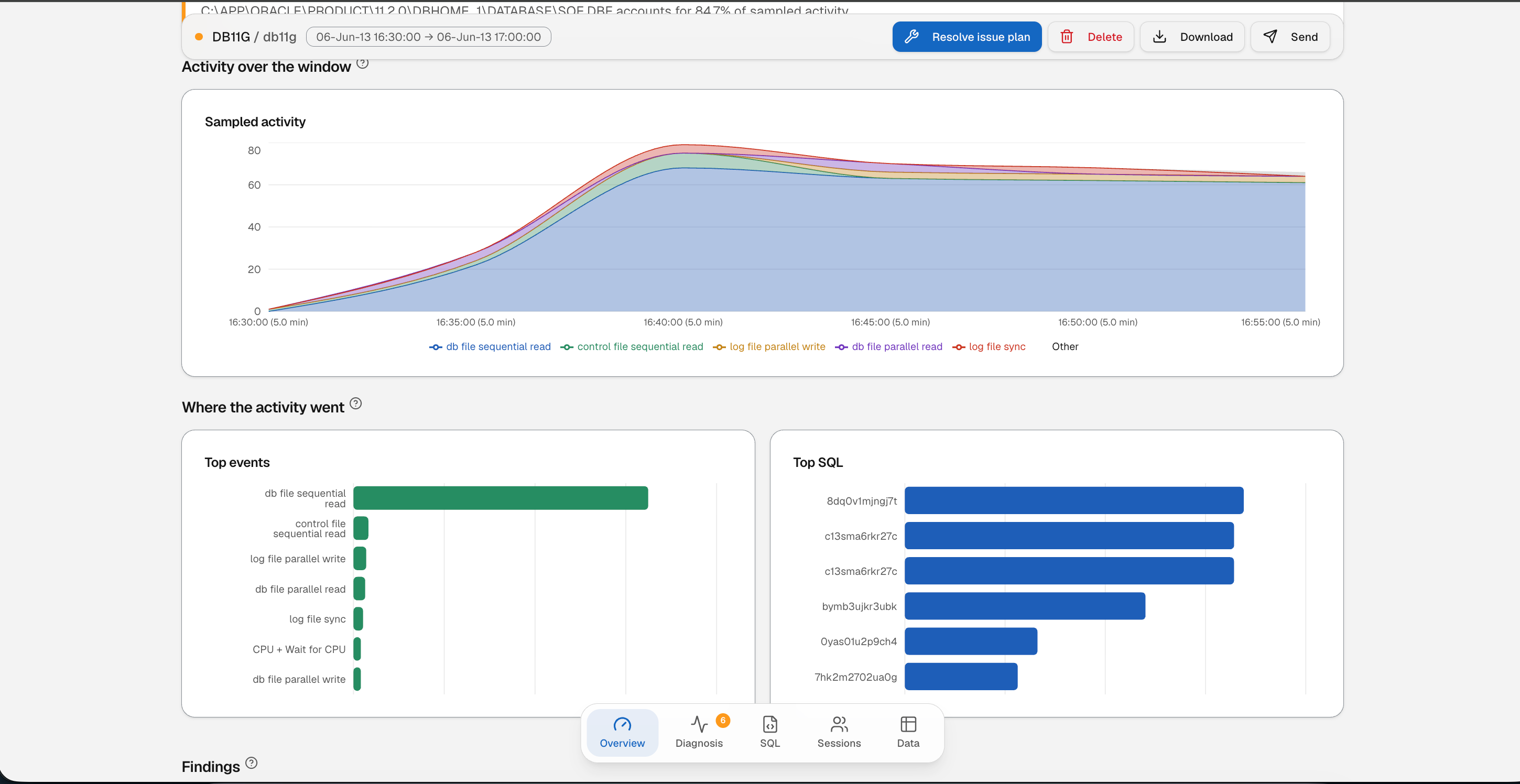Open the Sessions tab
The width and height of the screenshot is (1520, 784).
tap(839, 732)
